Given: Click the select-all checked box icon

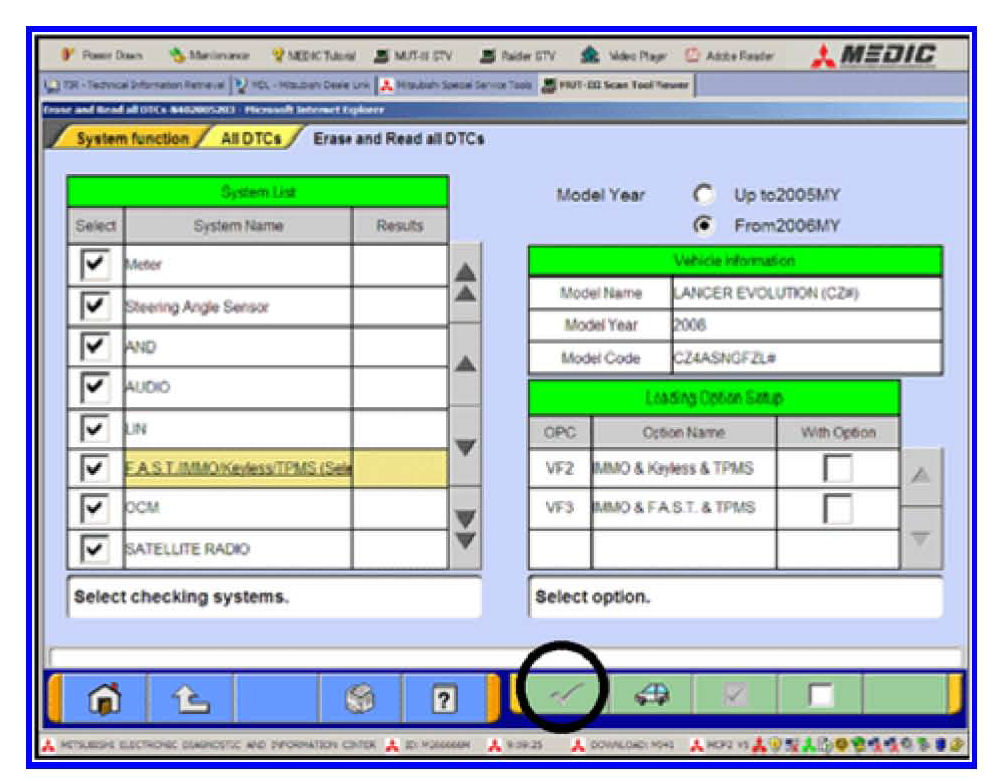Looking at the screenshot, I should [x=735, y=695].
